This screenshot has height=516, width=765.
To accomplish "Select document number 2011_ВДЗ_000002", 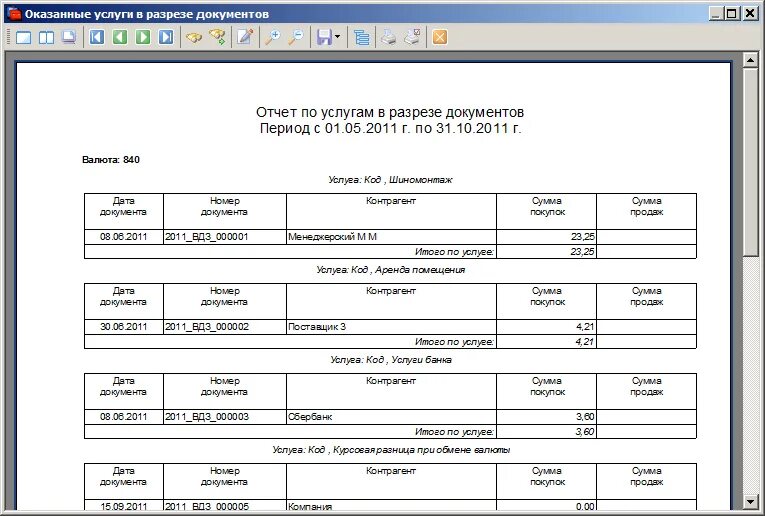I will click(x=207, y=327).
